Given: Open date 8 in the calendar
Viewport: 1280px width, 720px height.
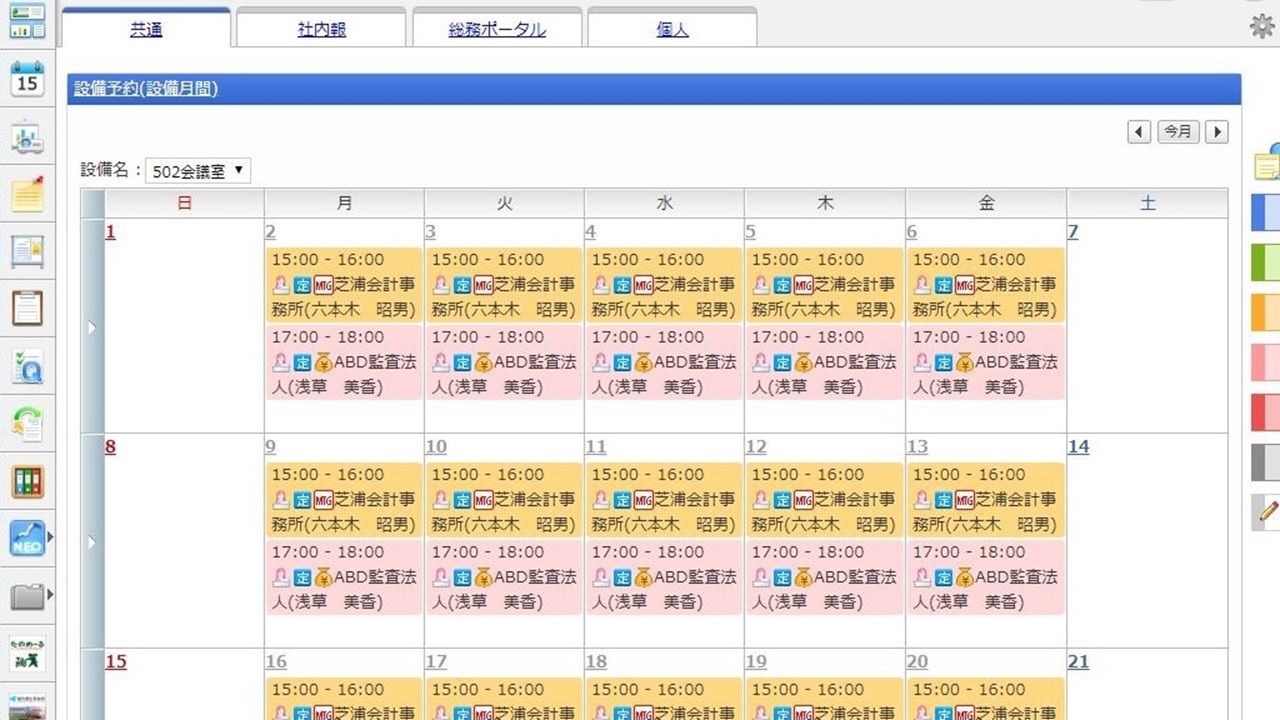Looking at the screenshot, I should pyautogui.click(x=111, y=447).
